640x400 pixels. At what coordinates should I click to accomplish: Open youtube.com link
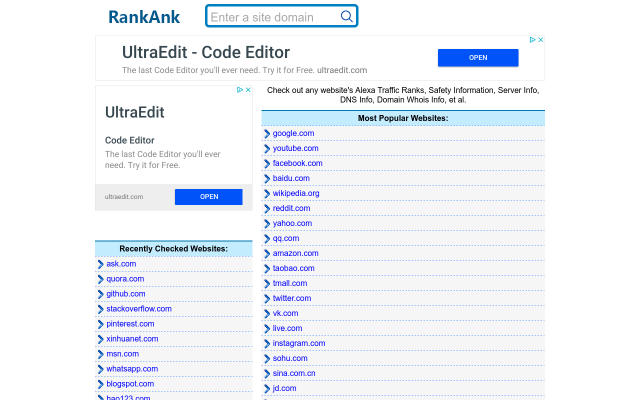(x=296, y=148)
